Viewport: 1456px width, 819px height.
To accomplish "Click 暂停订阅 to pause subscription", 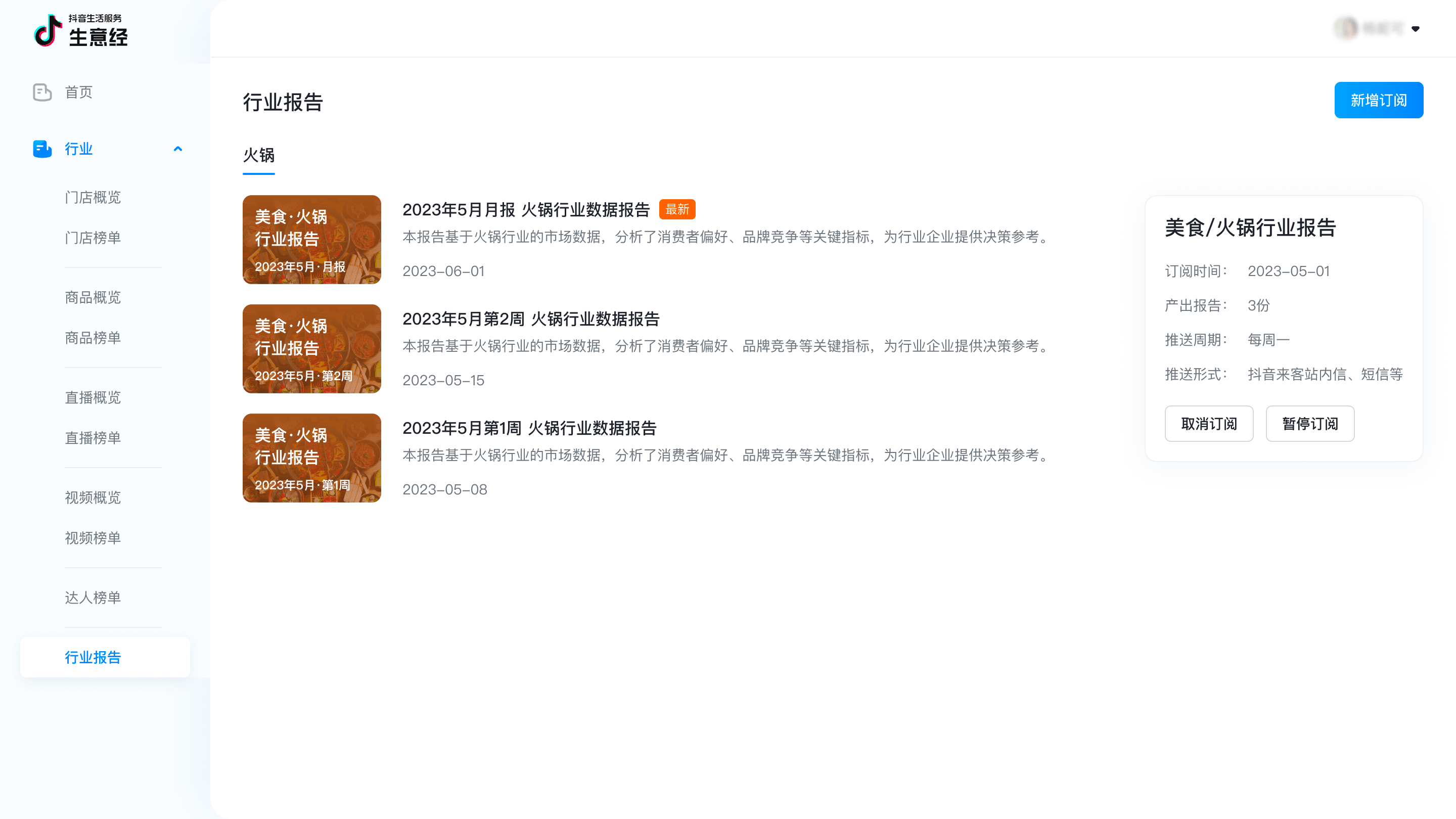I will pyautogui.click(x=1310, y=423).
